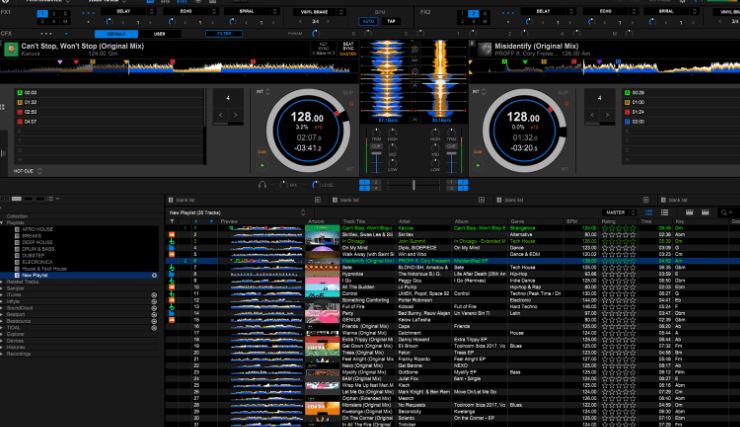This screenshot has width=740, height=427.
Task: Toggle FX1 master M assign button
Action: tap(65, 21)
